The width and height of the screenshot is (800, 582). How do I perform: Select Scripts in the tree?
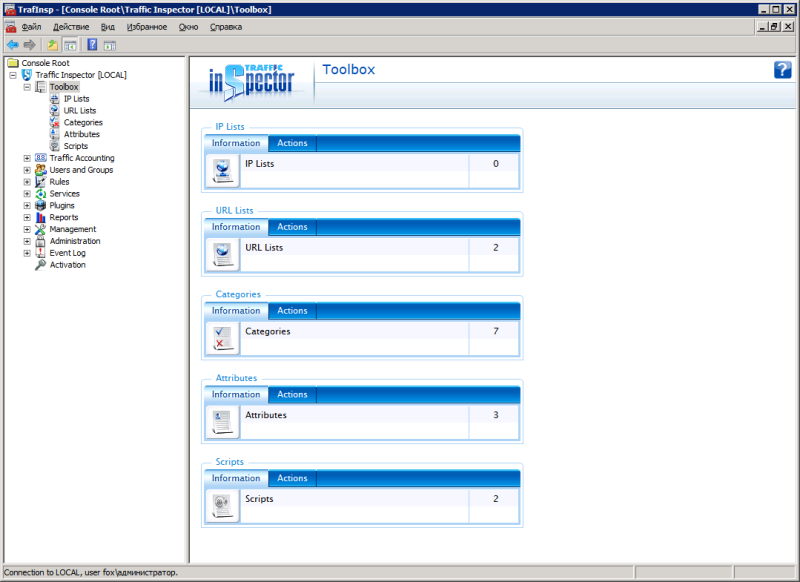(76, 146)
